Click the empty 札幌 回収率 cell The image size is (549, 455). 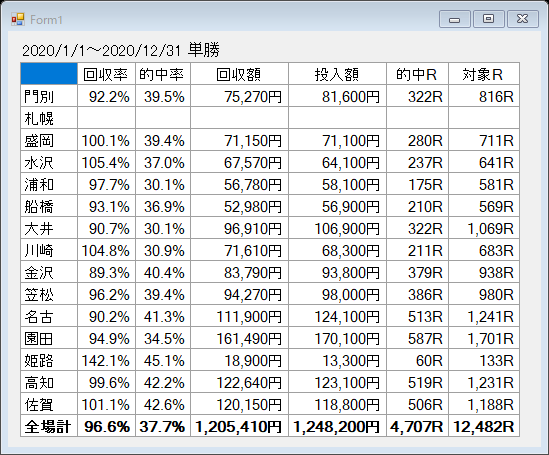[x=106, y=118]
